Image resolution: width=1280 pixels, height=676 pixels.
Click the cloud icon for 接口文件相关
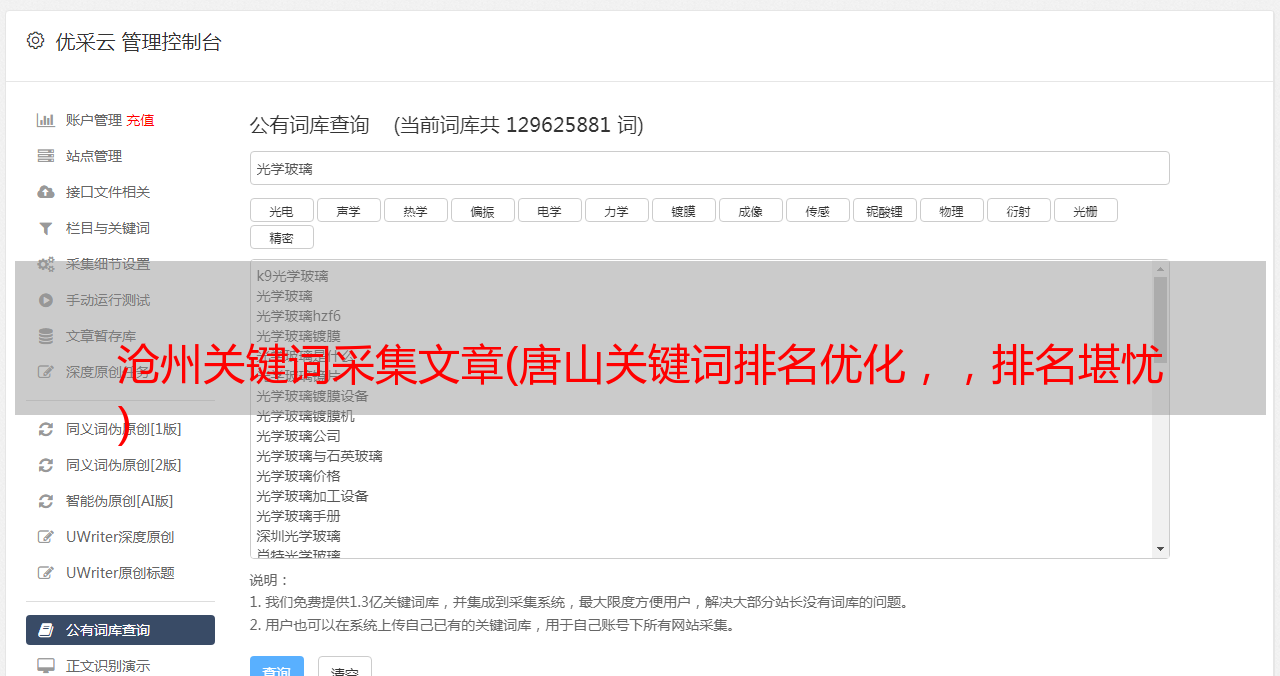point(45,192)
